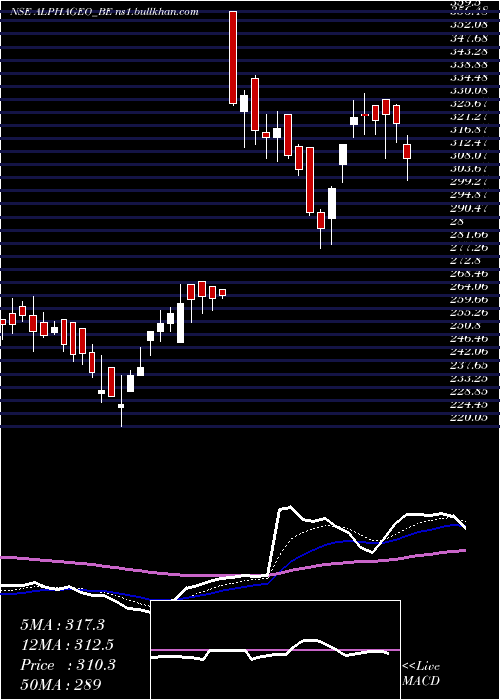500x700 pixels.
Task: Click the 259.66 price axis label
Action: pos(468,300)
